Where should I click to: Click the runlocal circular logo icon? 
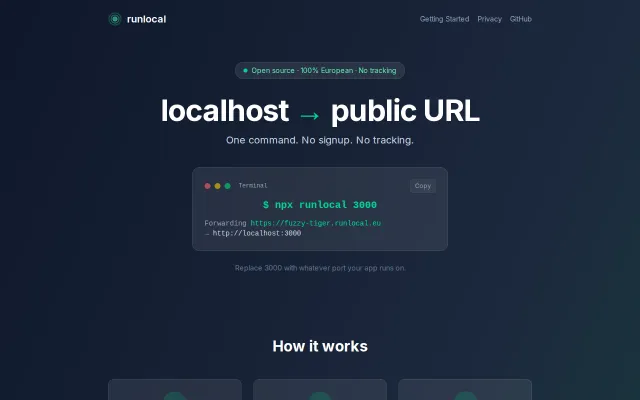coord(115,19)
